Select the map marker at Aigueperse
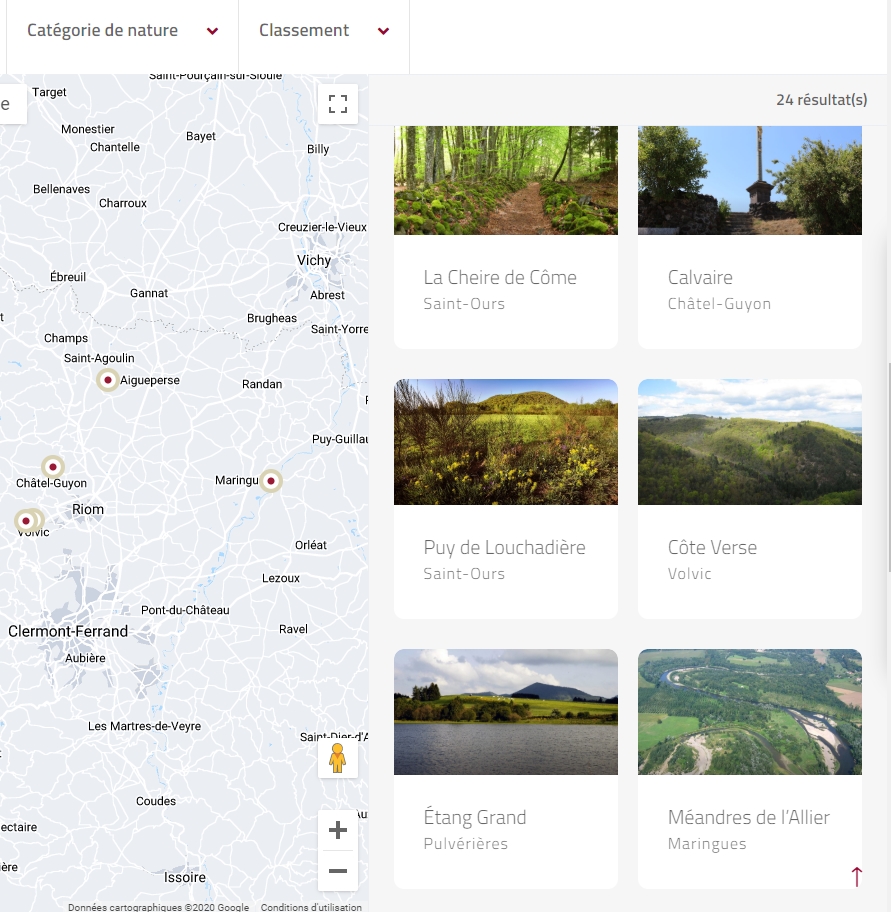Viewport: 891px width, 912px height. pyautogui.click(x=108, y=380)
